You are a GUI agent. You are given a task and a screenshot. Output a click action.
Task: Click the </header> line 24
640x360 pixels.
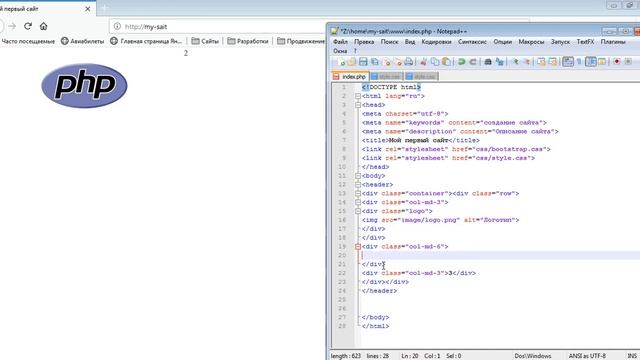pos(379,291)
